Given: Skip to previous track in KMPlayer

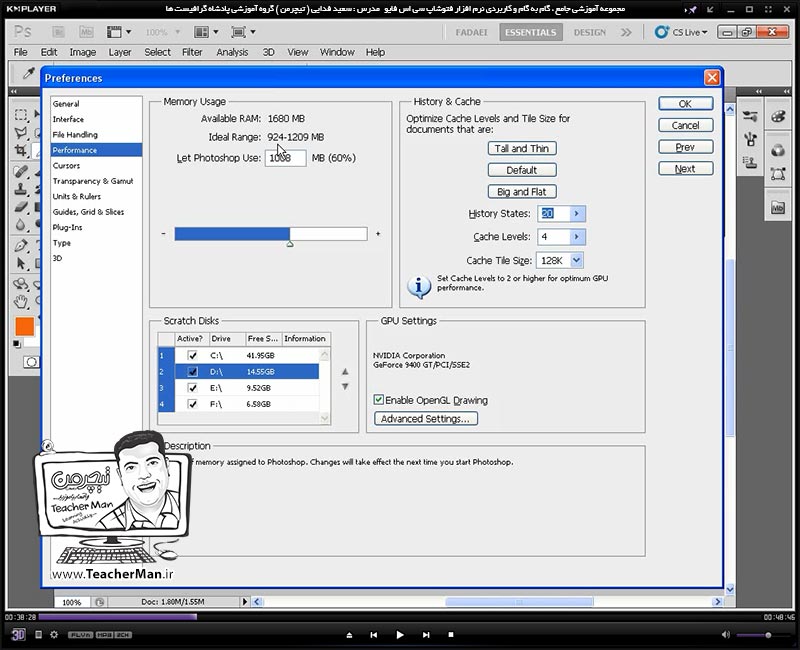Looking at the screenshot, I should pyautogui.click(x=373, y=635).
